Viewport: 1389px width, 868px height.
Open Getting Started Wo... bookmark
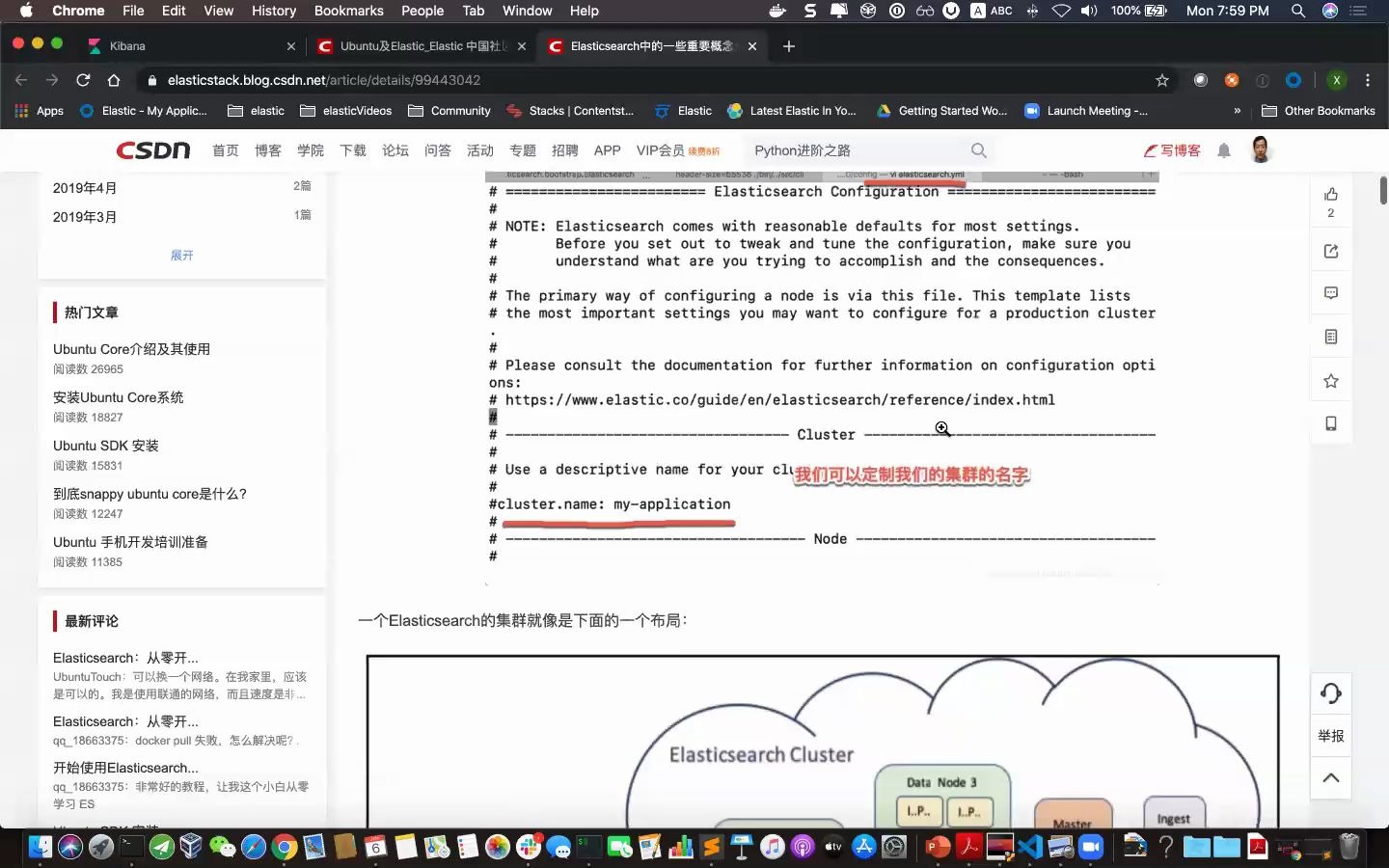click(941, 111)
